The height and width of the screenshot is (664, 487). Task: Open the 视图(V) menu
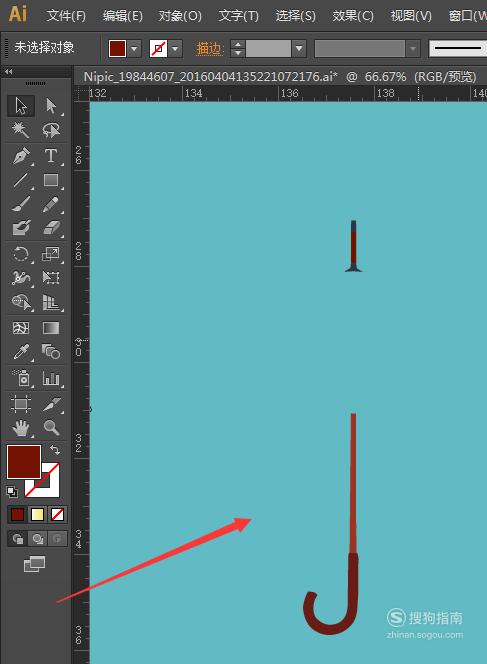411,16
